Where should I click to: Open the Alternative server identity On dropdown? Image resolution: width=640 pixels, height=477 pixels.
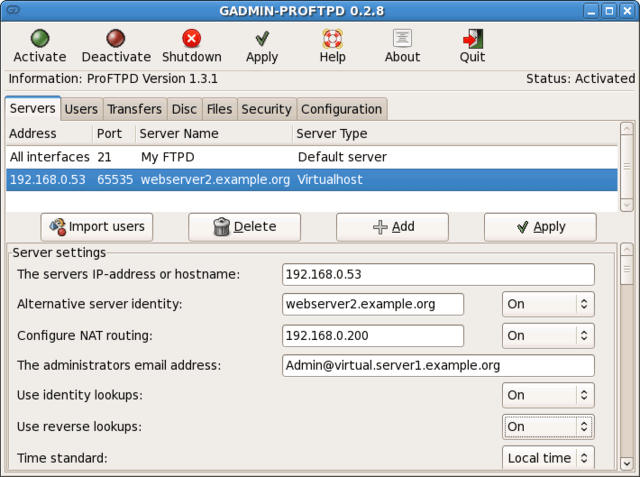pos(548,304)
